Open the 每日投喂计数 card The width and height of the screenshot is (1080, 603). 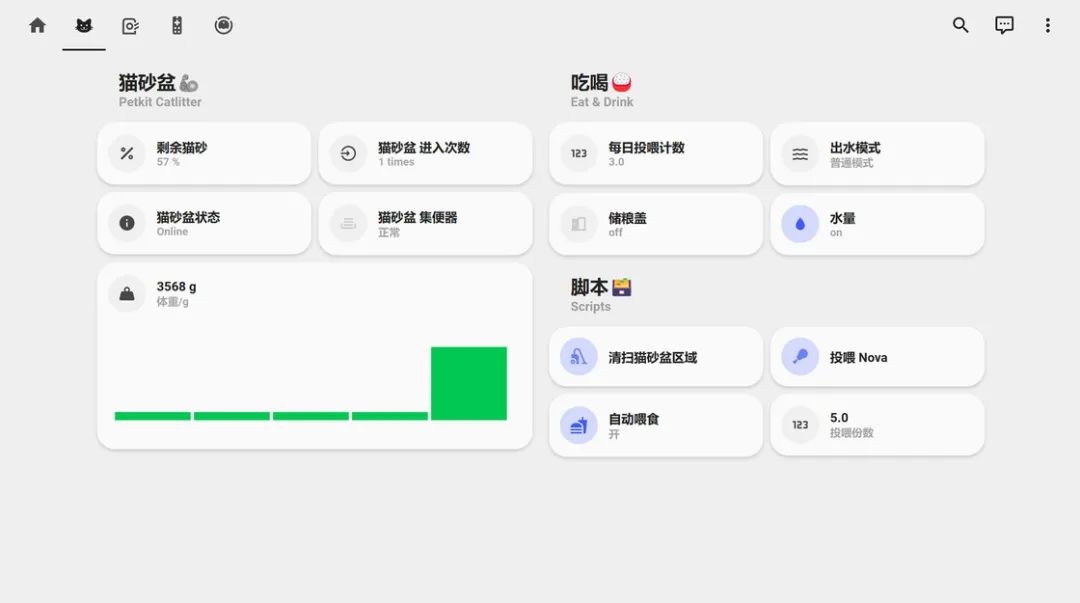click(656, 154)
